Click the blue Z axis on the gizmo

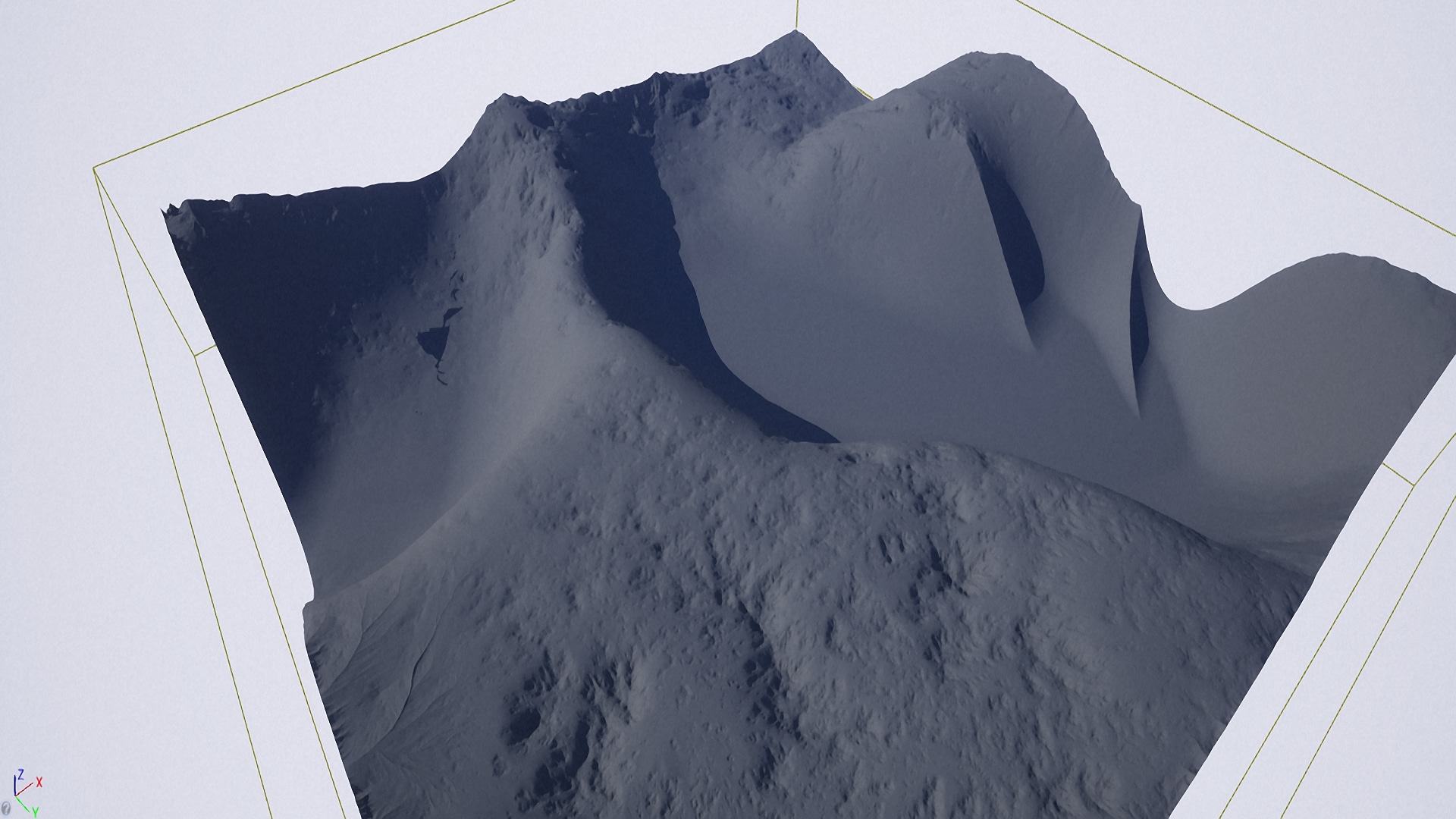point(14,783)
